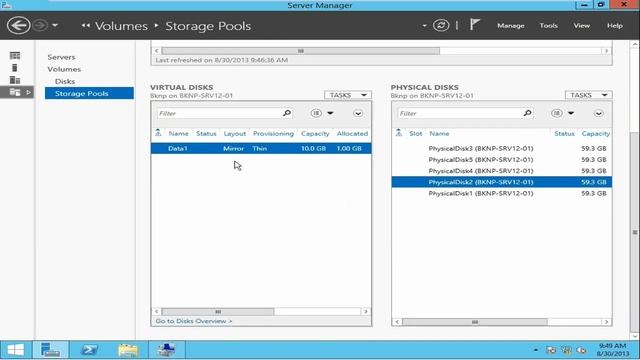Click the top pane horizontal scrollbar thumb
Image resolution: width=640 pixels, height=360 pixels.
(300, 51)
